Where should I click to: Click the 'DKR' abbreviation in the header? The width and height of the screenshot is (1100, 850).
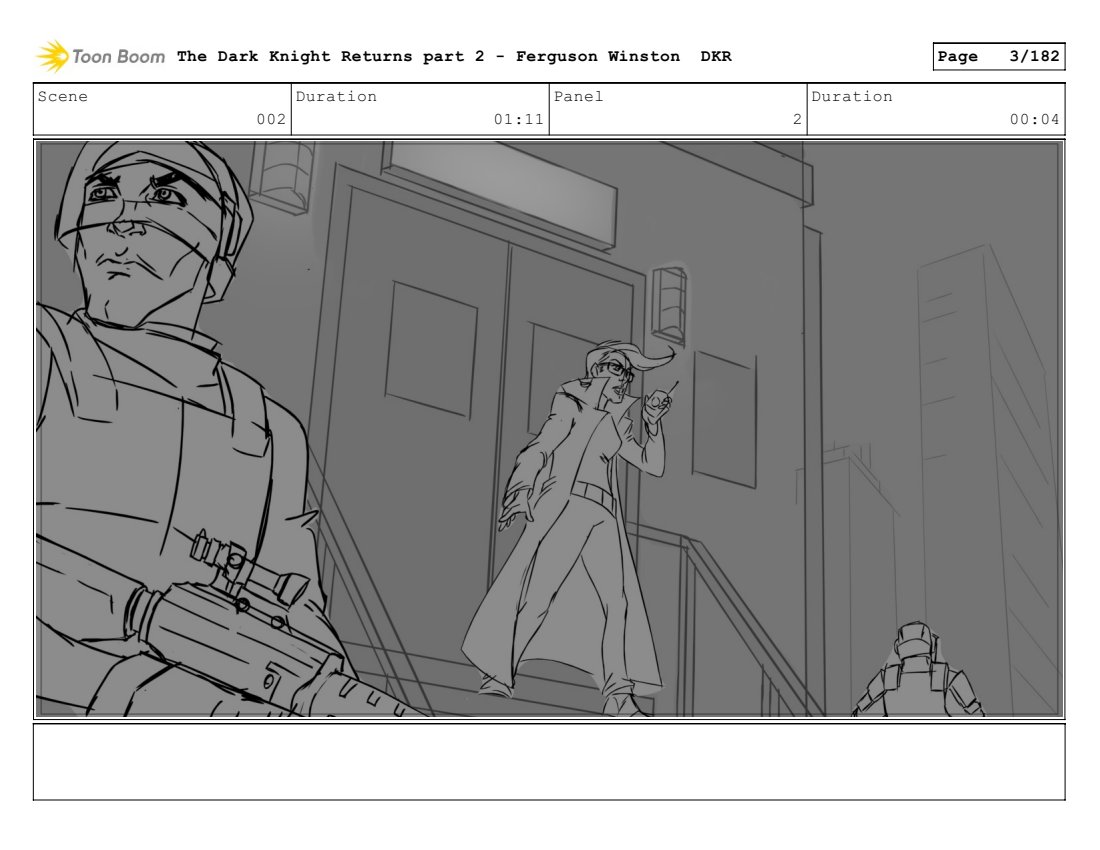coord(716,57)
